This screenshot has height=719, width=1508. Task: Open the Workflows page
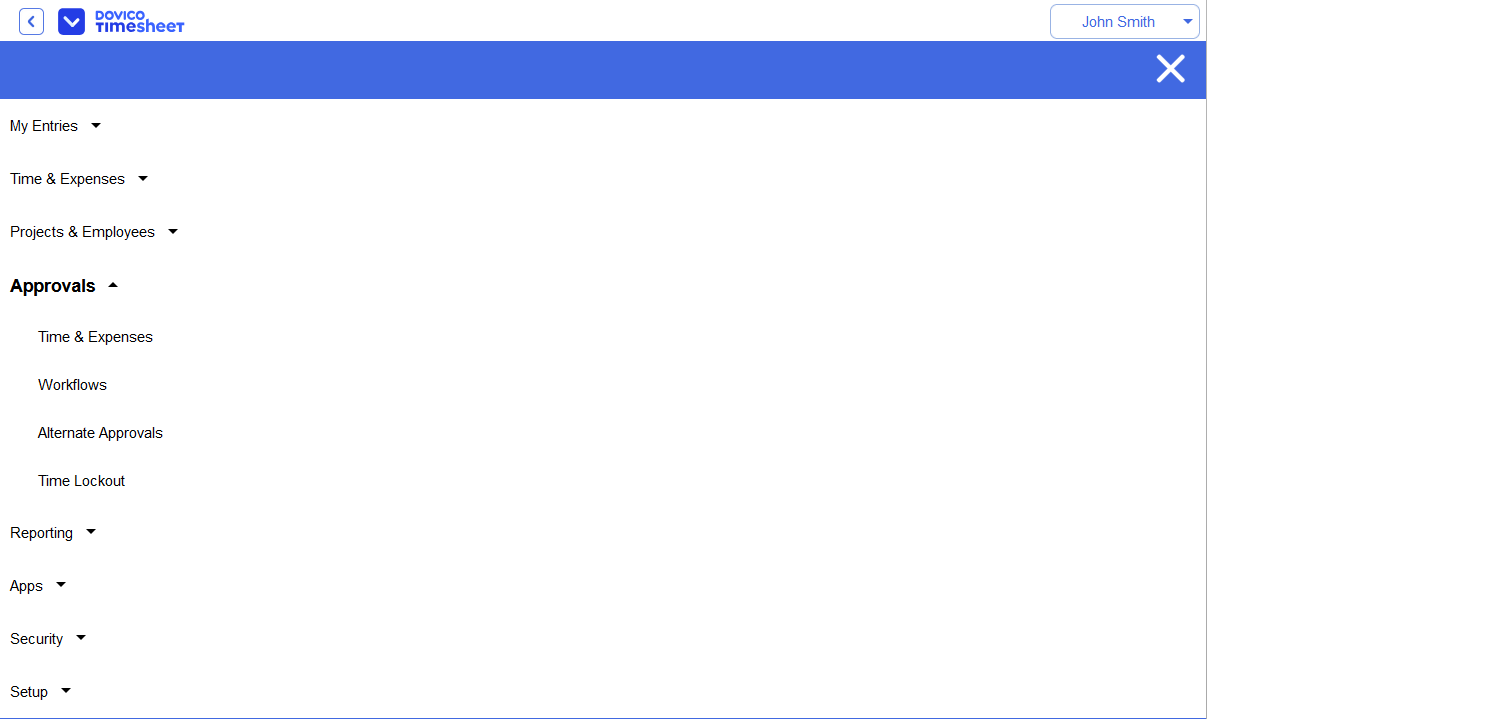[72, 385]
